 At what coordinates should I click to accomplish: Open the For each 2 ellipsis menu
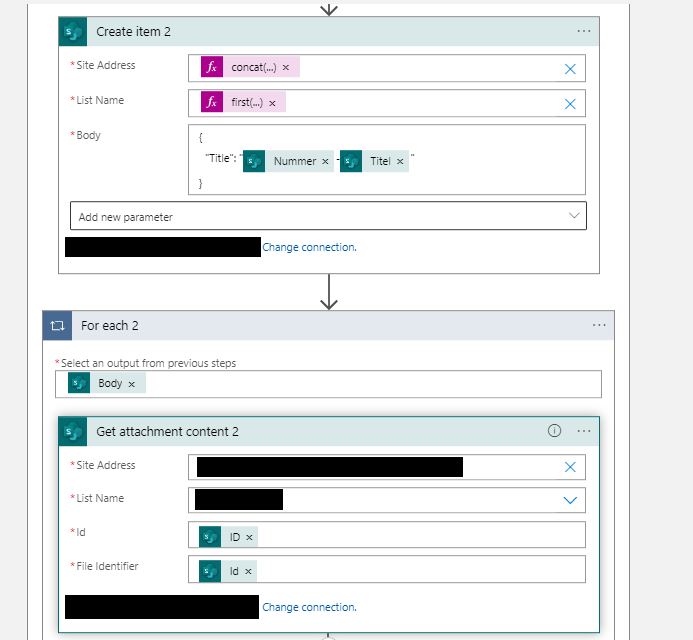[599, 325]
